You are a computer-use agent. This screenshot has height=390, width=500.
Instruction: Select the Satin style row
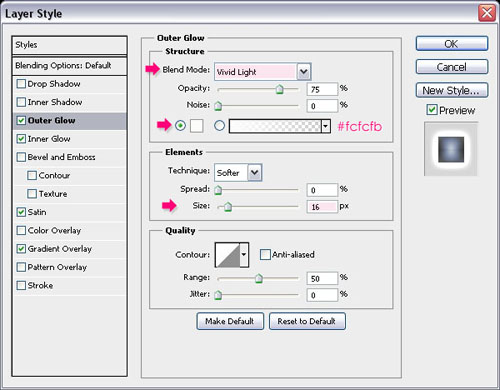click(70, 212)
